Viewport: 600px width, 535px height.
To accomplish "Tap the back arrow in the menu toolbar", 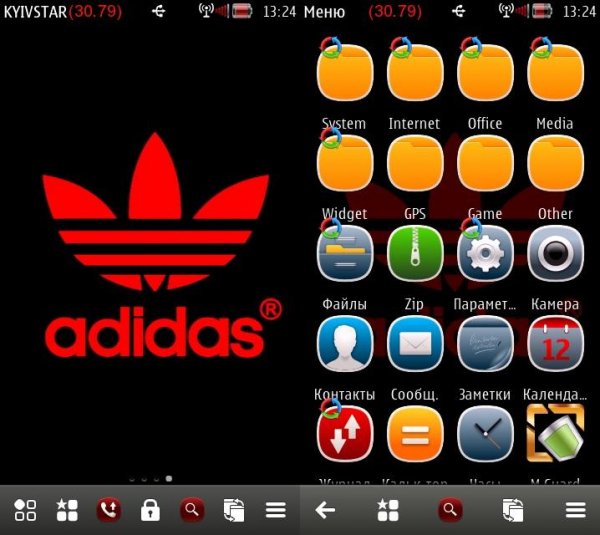I will tap(325, 510).
